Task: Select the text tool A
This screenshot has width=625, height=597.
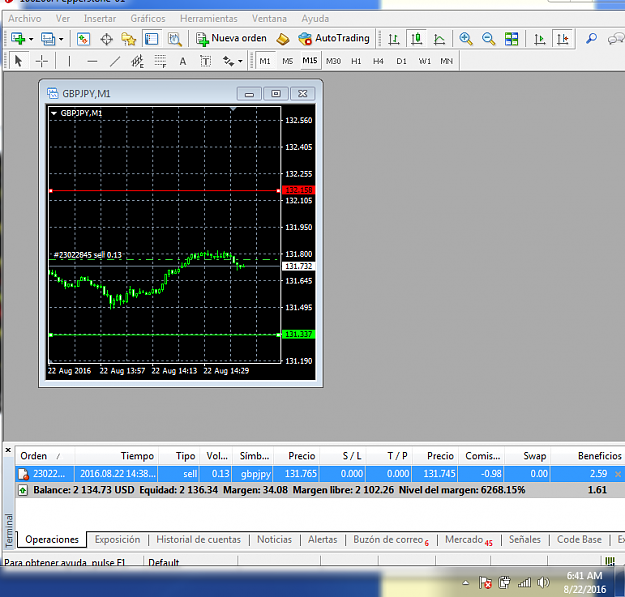Action: tap(183, 61)
